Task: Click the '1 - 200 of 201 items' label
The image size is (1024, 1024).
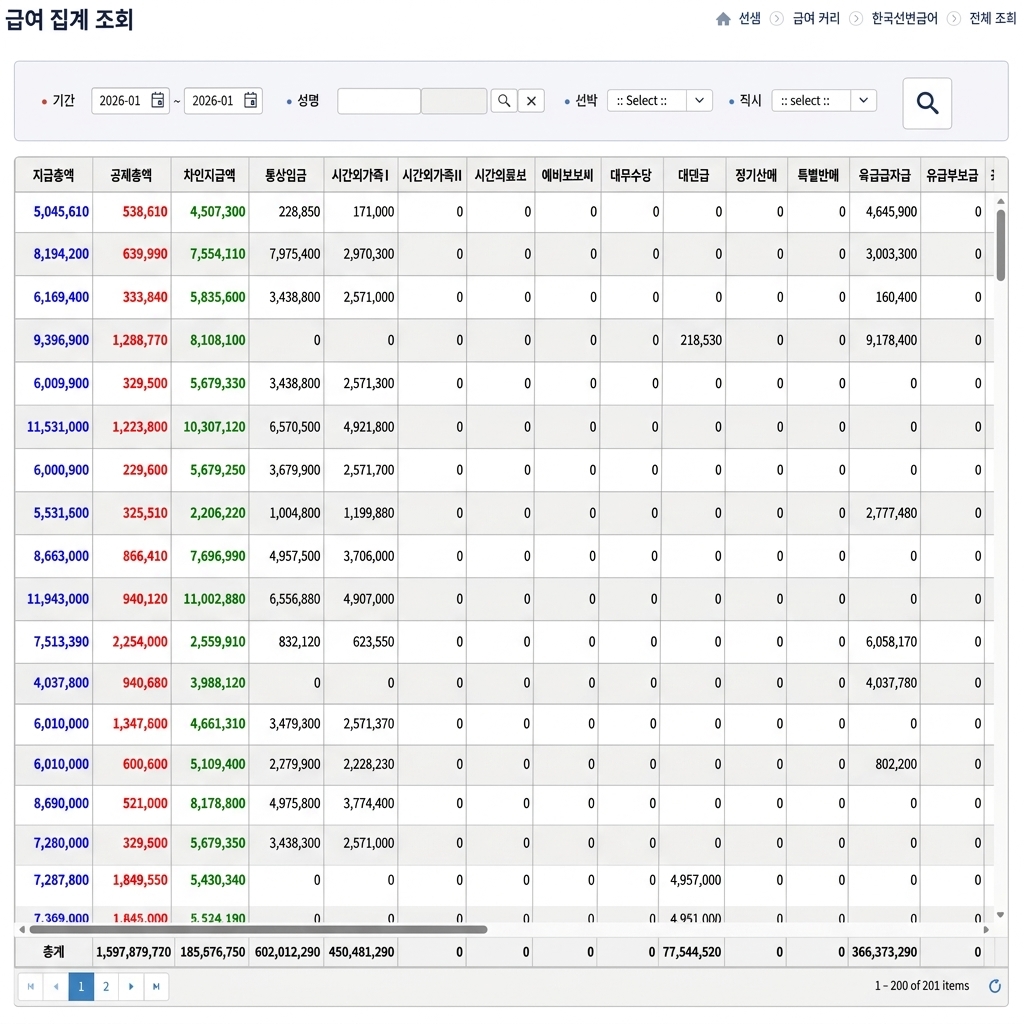Action: click(x=921, y=985)
